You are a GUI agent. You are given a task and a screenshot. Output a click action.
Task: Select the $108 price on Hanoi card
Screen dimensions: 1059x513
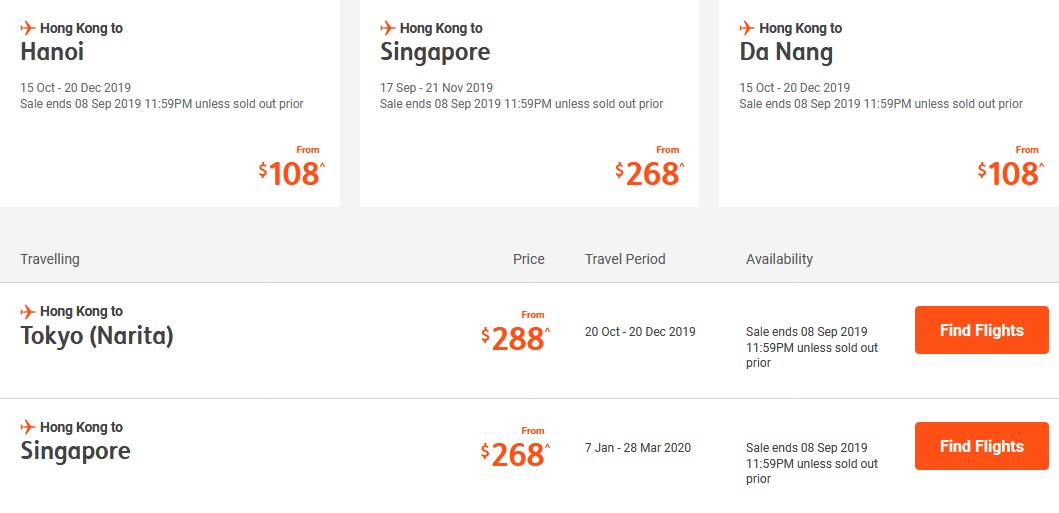(292, 173)
